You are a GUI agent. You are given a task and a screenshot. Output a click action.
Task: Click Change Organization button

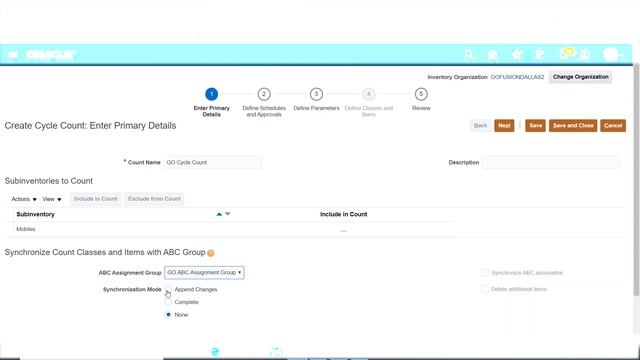[580, 77]
